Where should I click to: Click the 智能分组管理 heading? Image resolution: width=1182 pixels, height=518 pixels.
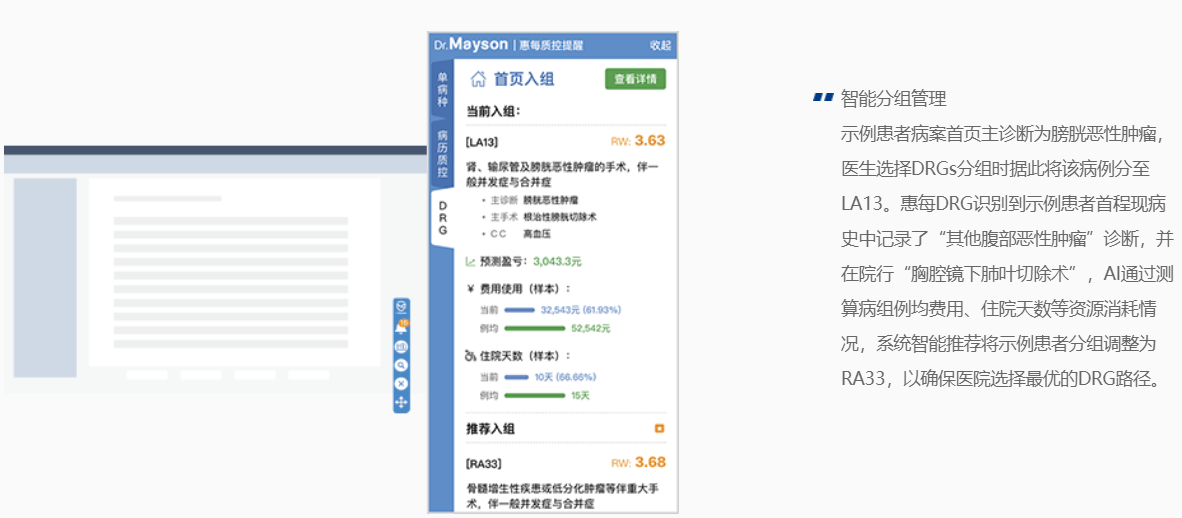click(893, 98)
